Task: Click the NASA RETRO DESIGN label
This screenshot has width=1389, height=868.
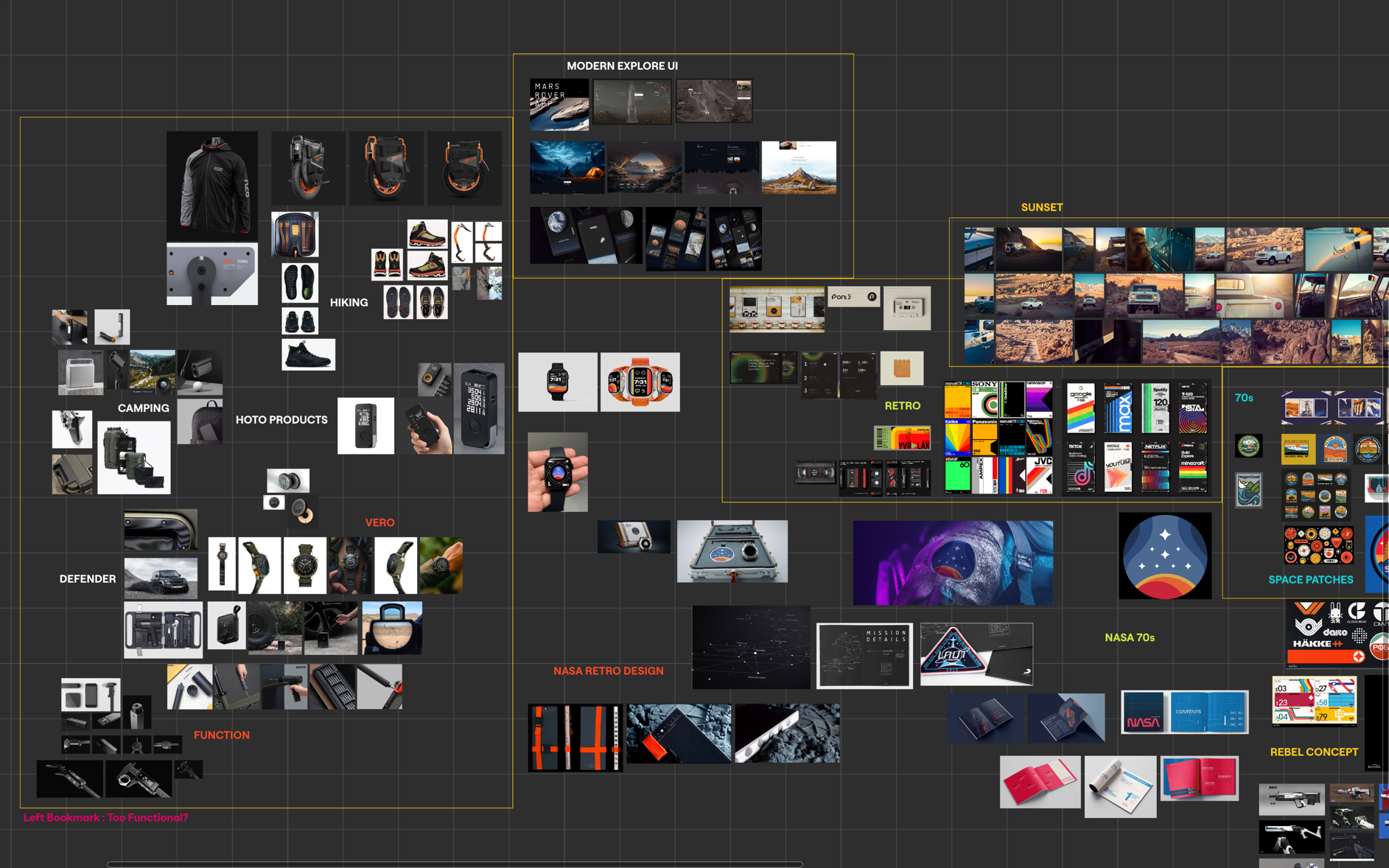Action: [x=608, y=671]
